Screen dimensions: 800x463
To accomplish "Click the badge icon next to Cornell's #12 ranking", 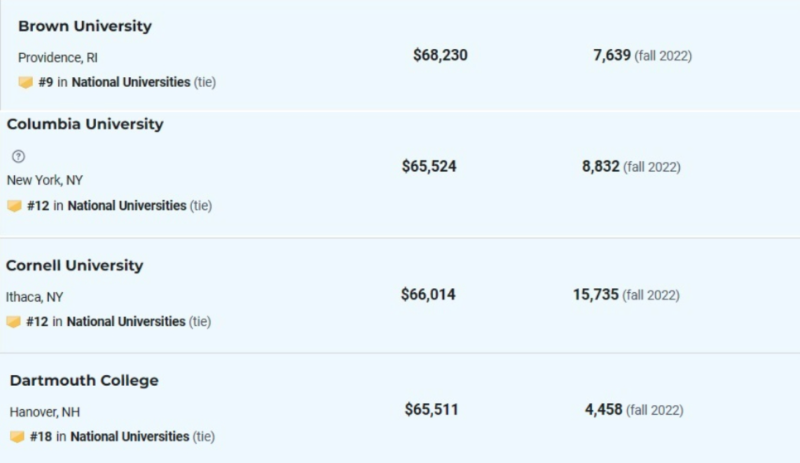I will click(x=13, y=322).
